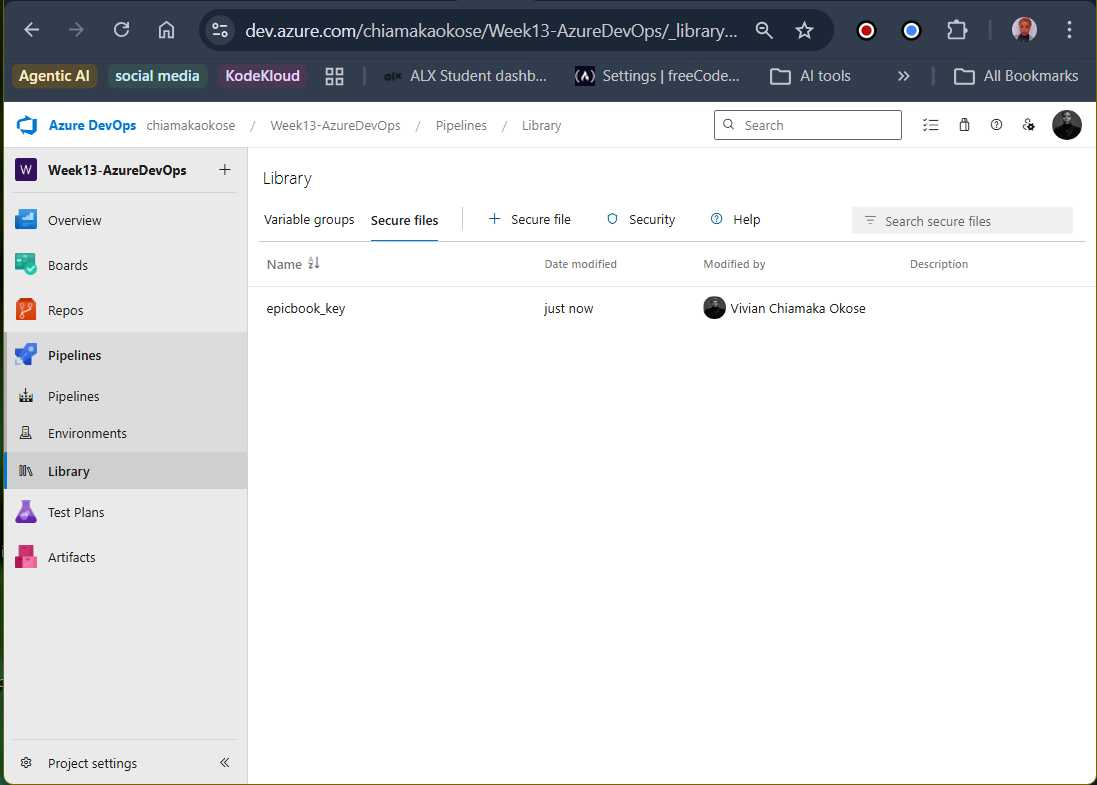1097x785 pixels.
Task: Click the browser back arrow
Action: coord(31,30)
